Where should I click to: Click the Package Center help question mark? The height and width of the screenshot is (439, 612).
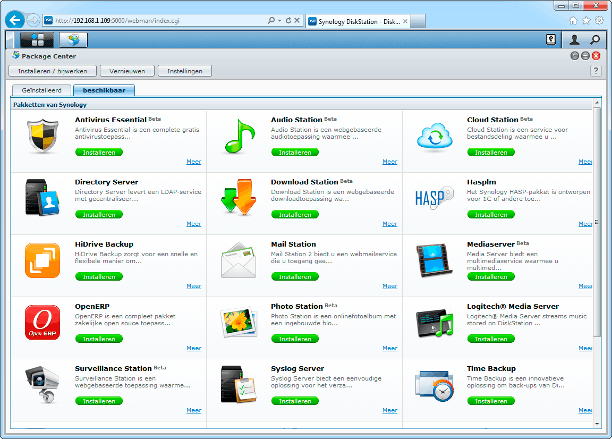coord(595,71)
